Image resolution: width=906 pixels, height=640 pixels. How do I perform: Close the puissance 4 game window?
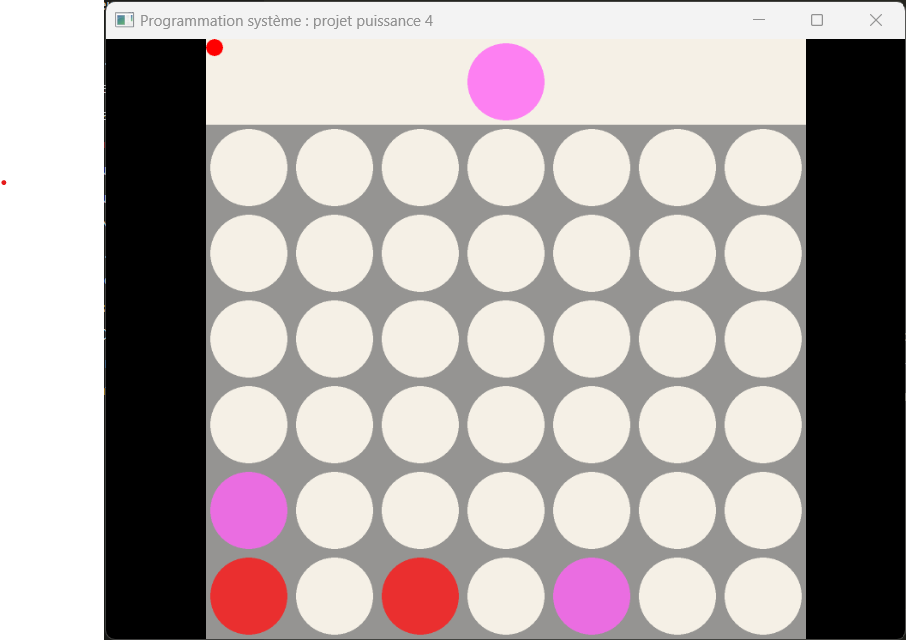[x=875, y=20]
